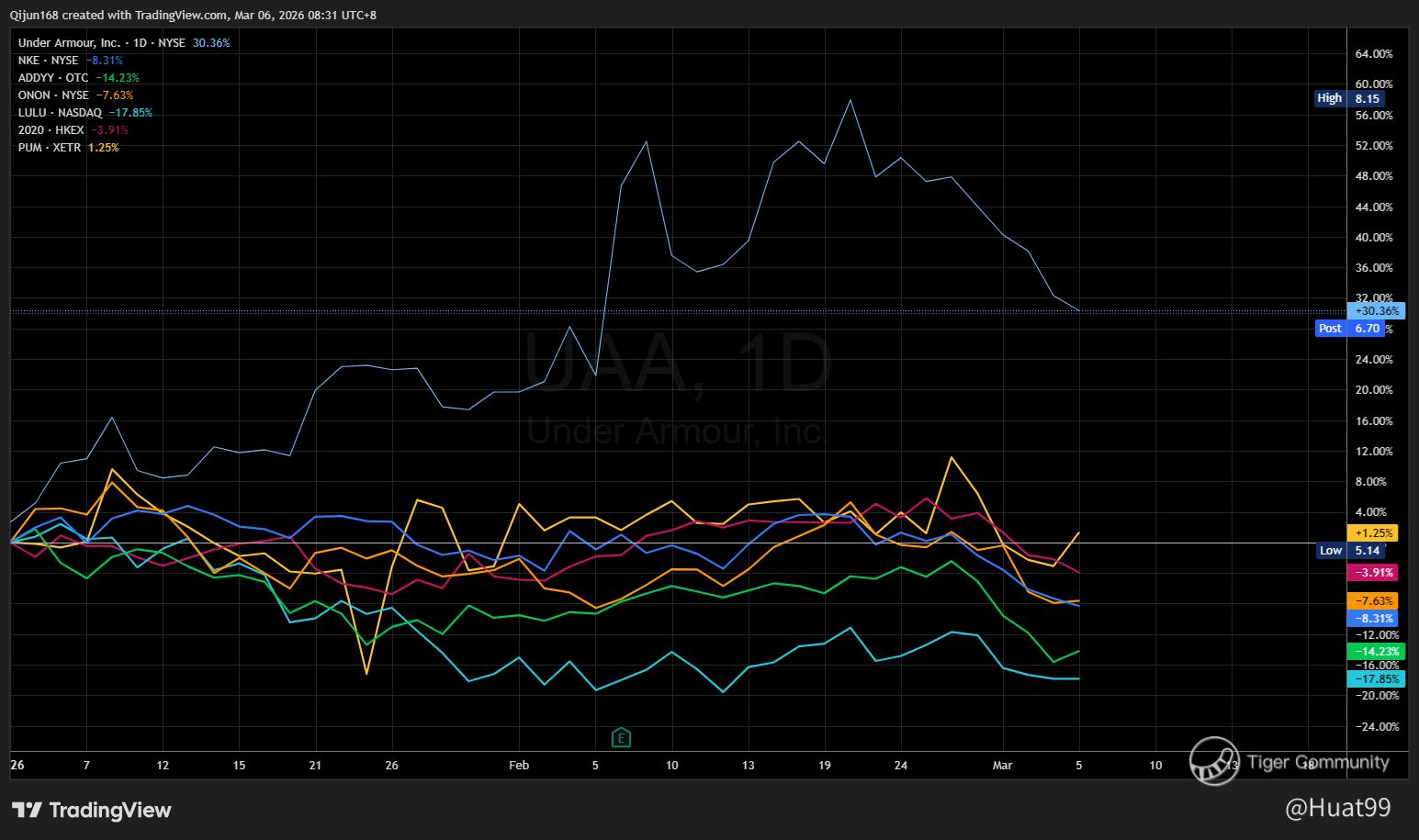1419x840 pixels.
Task: Click 16.00% on the price scale
Action: point(1374,421)
